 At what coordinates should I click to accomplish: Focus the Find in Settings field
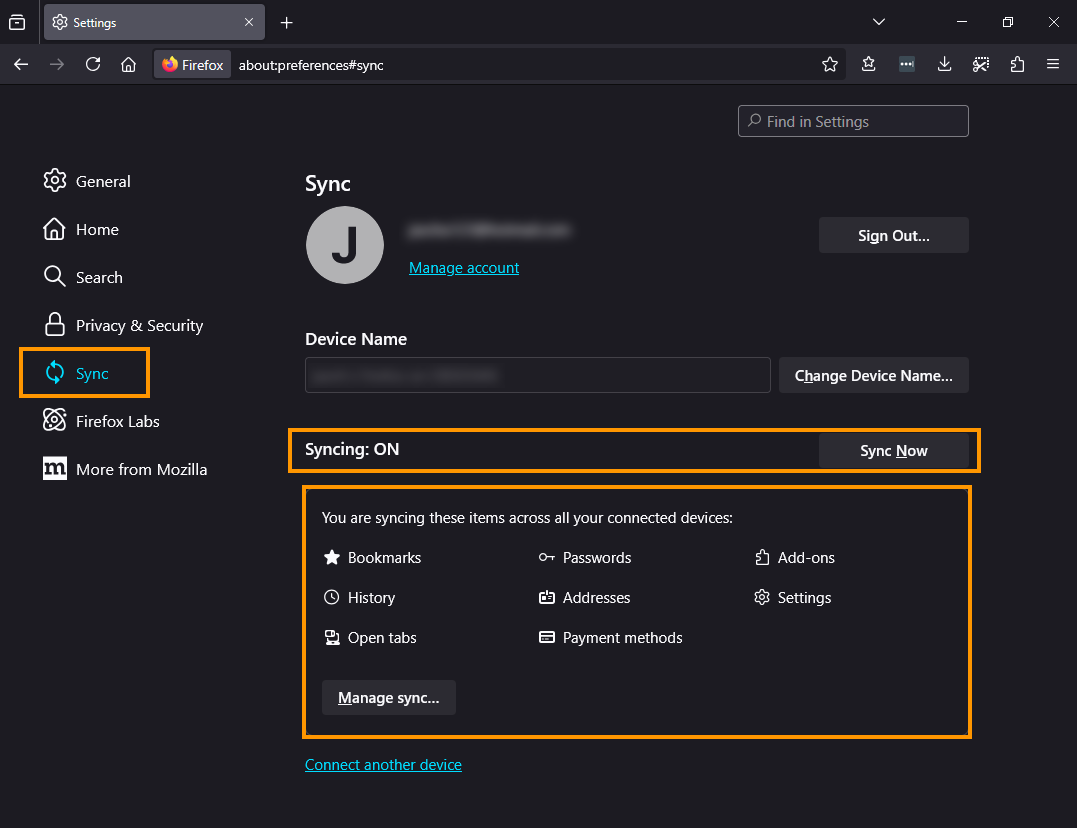(853, 121)
